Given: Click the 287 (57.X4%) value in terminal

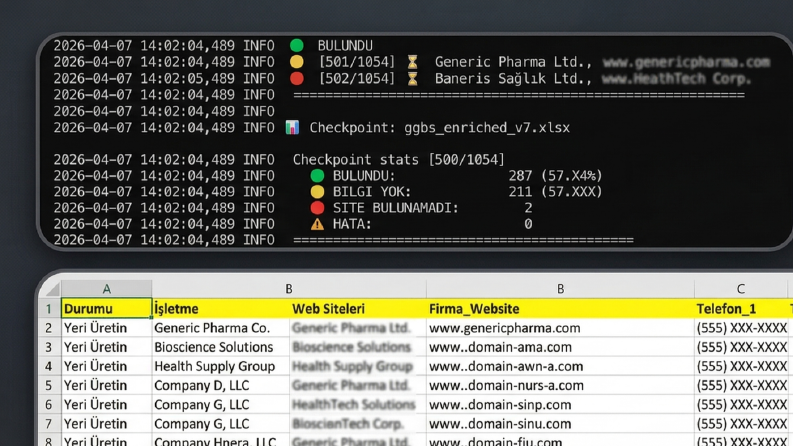Looking at the screenshot, I should click(555, 175).
